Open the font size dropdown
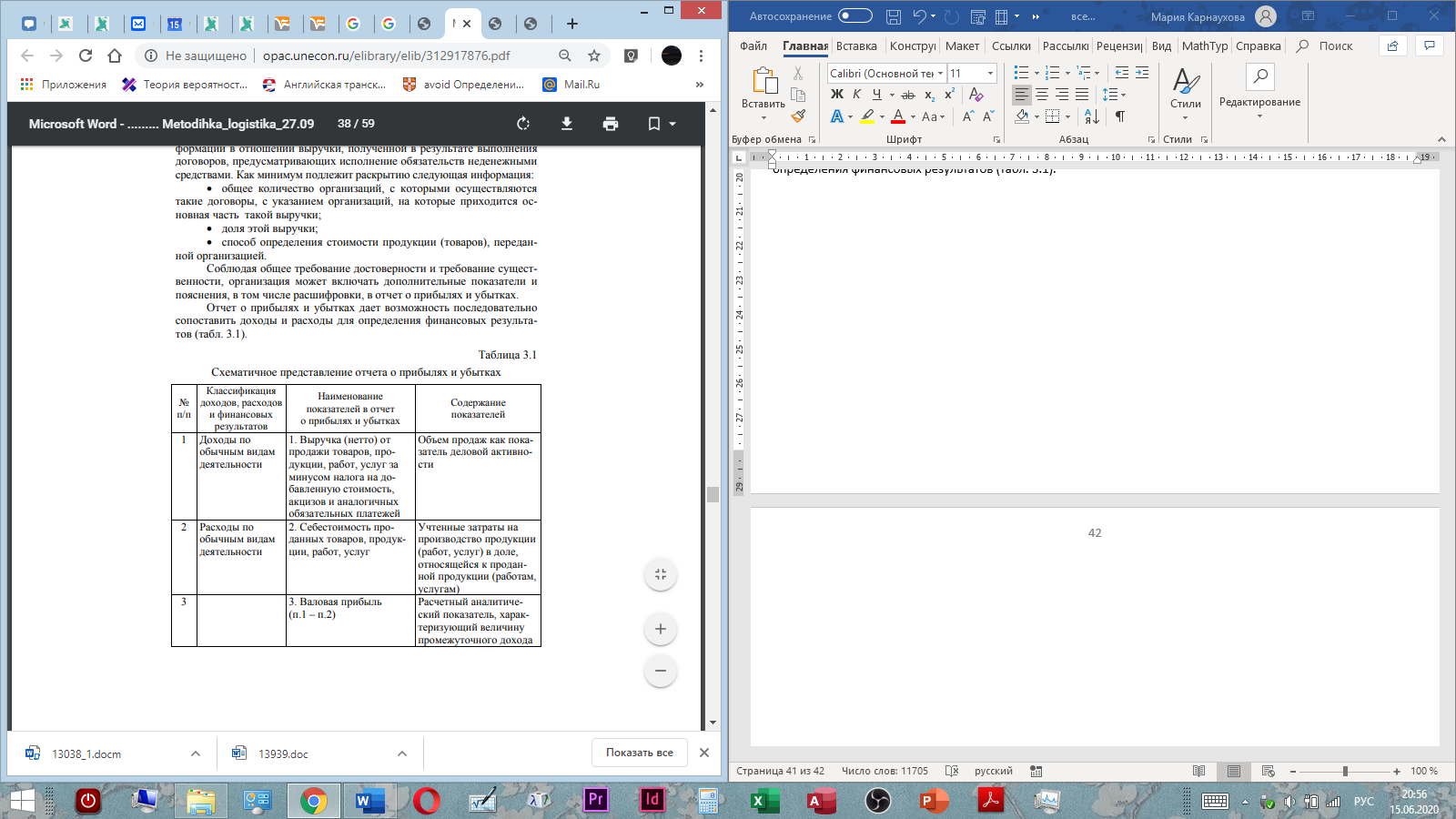Image resolution: width=1456 pixels, height=819 pixels. point(990,74)
